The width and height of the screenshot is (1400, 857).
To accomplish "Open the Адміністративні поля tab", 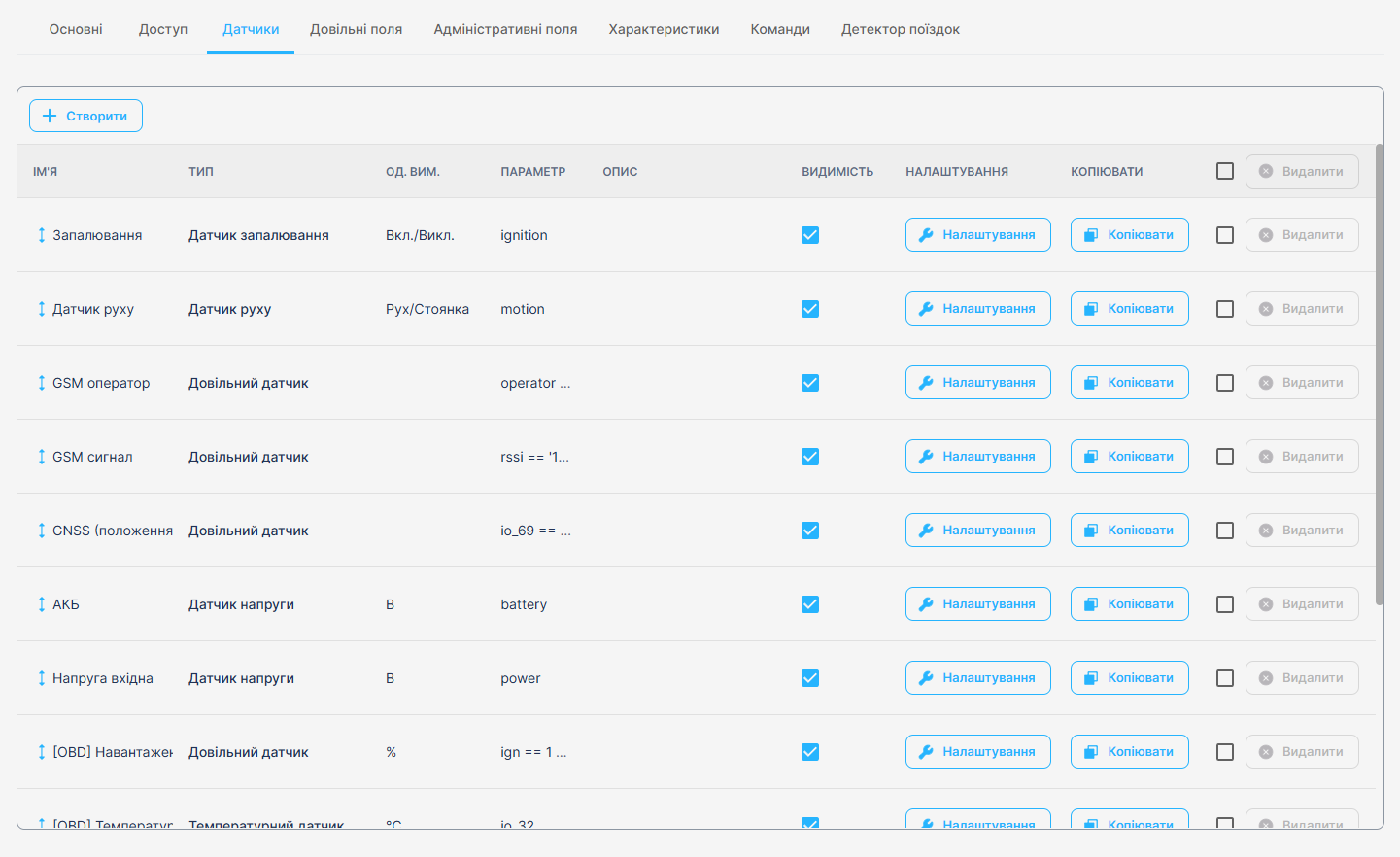I will click(505, 29).
